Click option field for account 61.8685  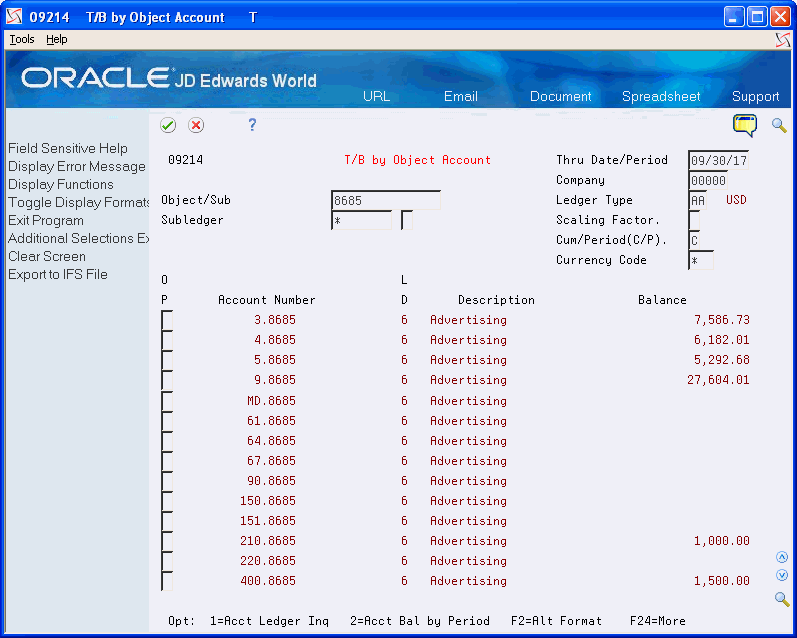[167, 420]
